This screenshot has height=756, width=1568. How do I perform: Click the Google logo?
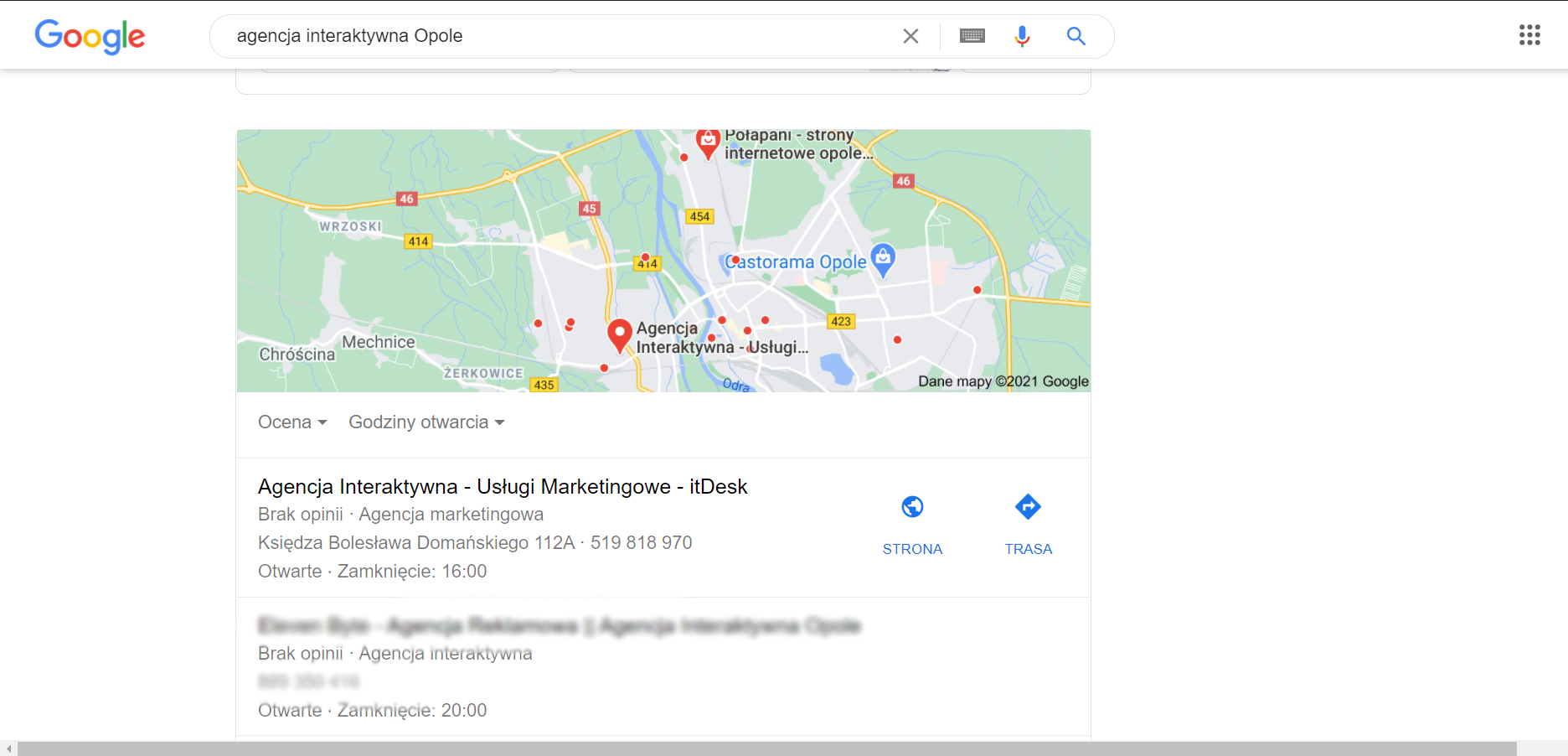[x=90, y=36]
